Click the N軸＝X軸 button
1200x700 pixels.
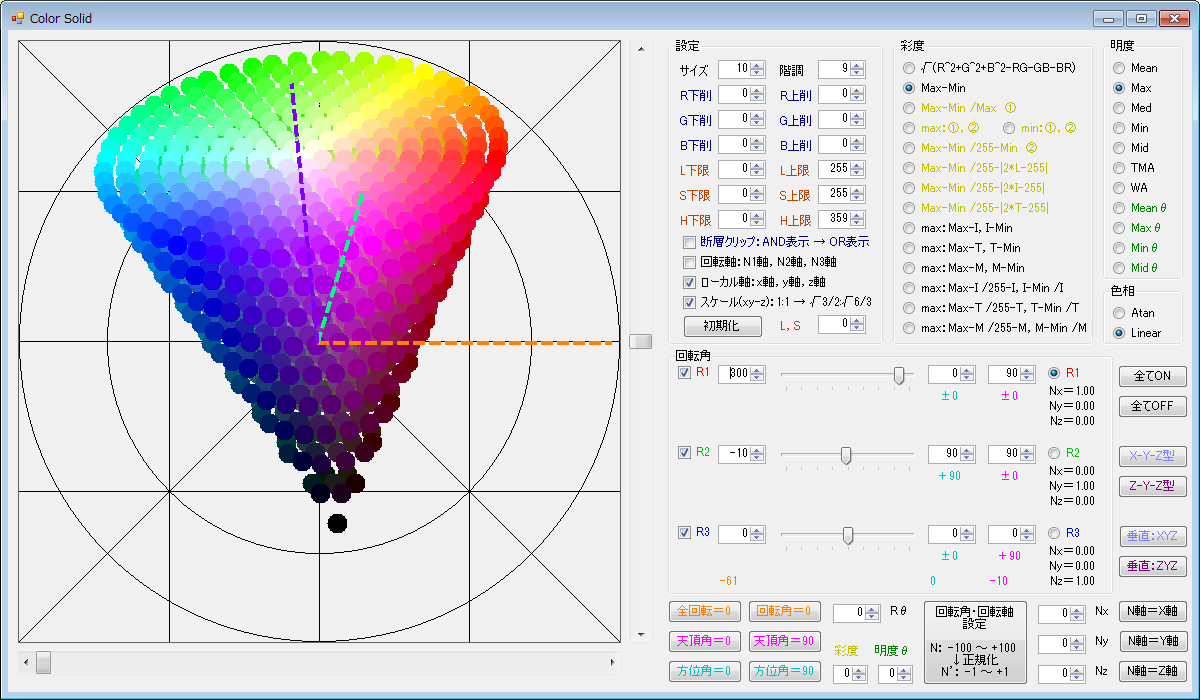pos(1153,611)
